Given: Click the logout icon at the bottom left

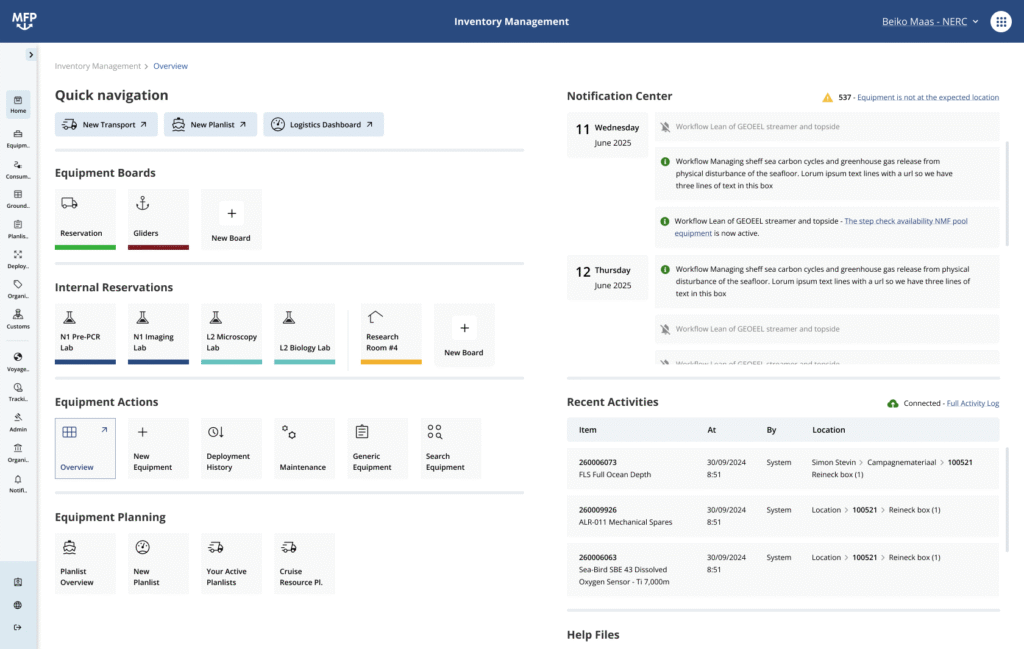Looking at the screenshot, I should tap(18, 625).
